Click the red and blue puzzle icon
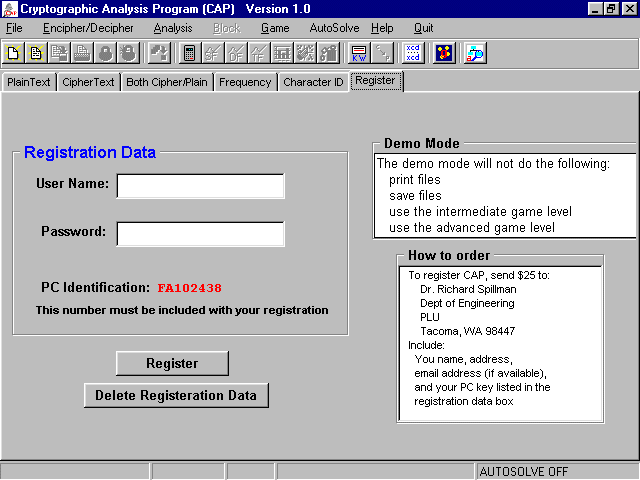640x480 pixels. (443, 53)
